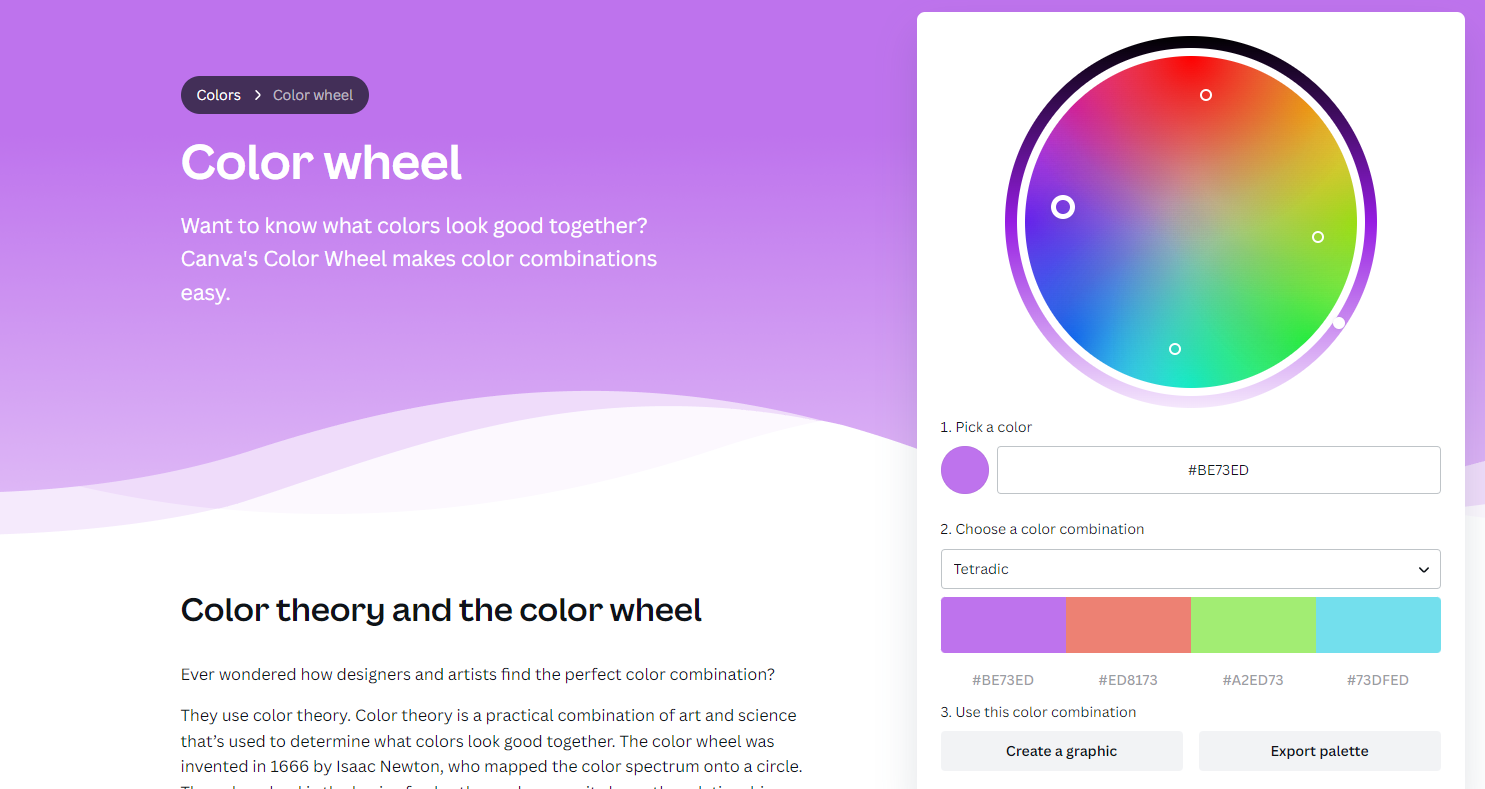The height and width of the screenshot is (789, 1485).
Task: Click the red handle on color wheel
Action: point(1206,95)
